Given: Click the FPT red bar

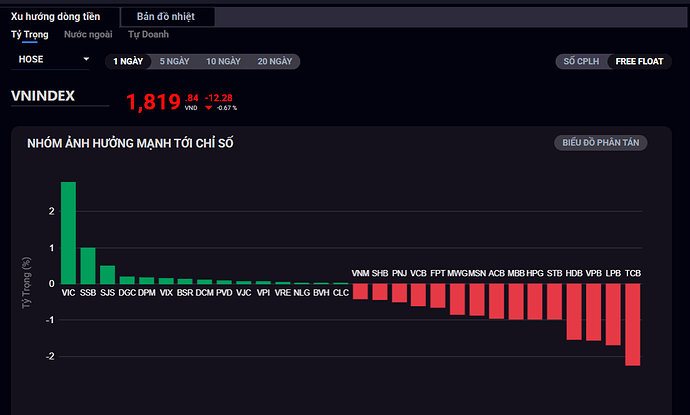Looking at the screenshot, I should tap(438, 296).
